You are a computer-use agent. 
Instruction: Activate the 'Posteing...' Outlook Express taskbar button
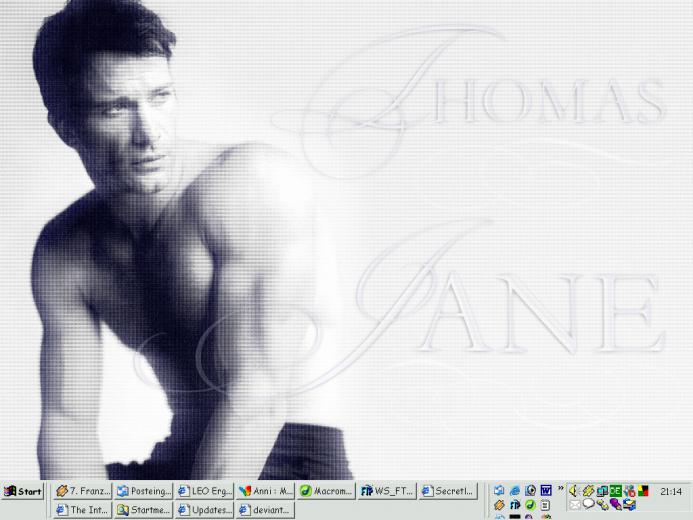tap(144, 491)
